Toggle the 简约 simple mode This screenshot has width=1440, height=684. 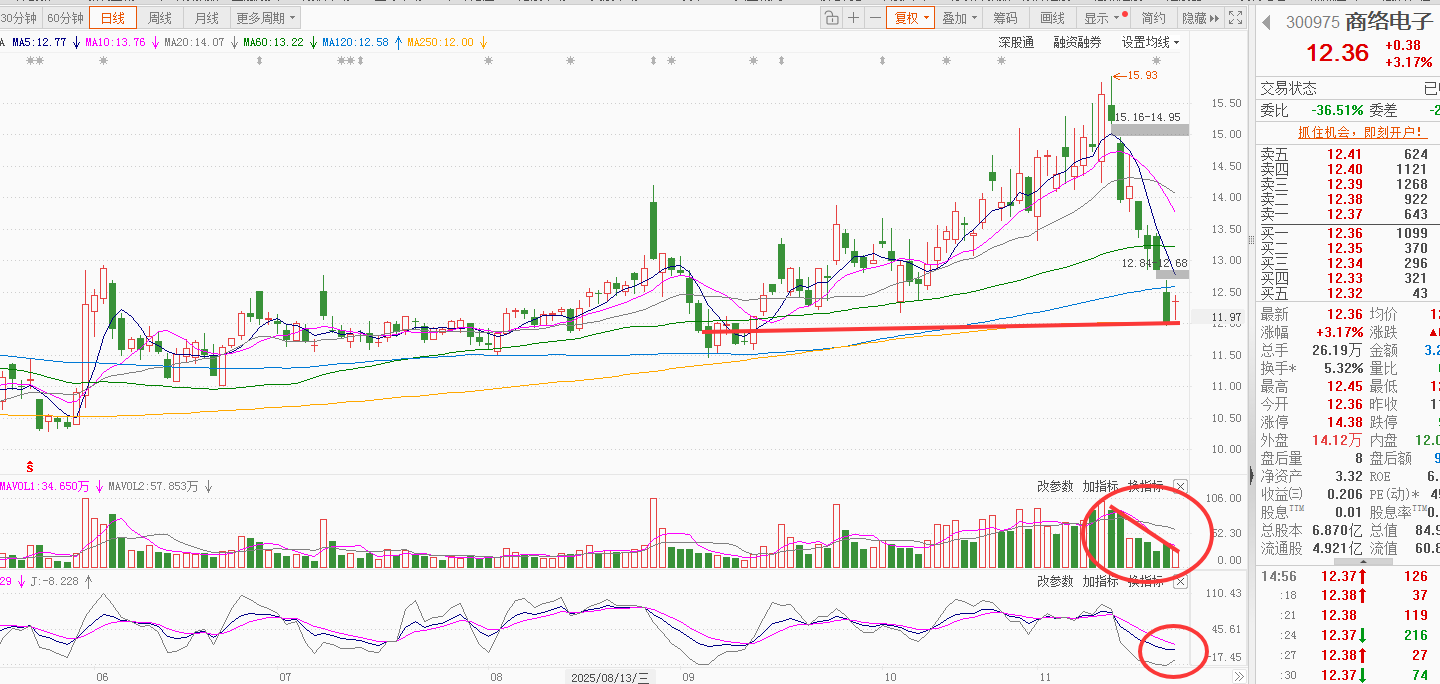[1153, 18]
